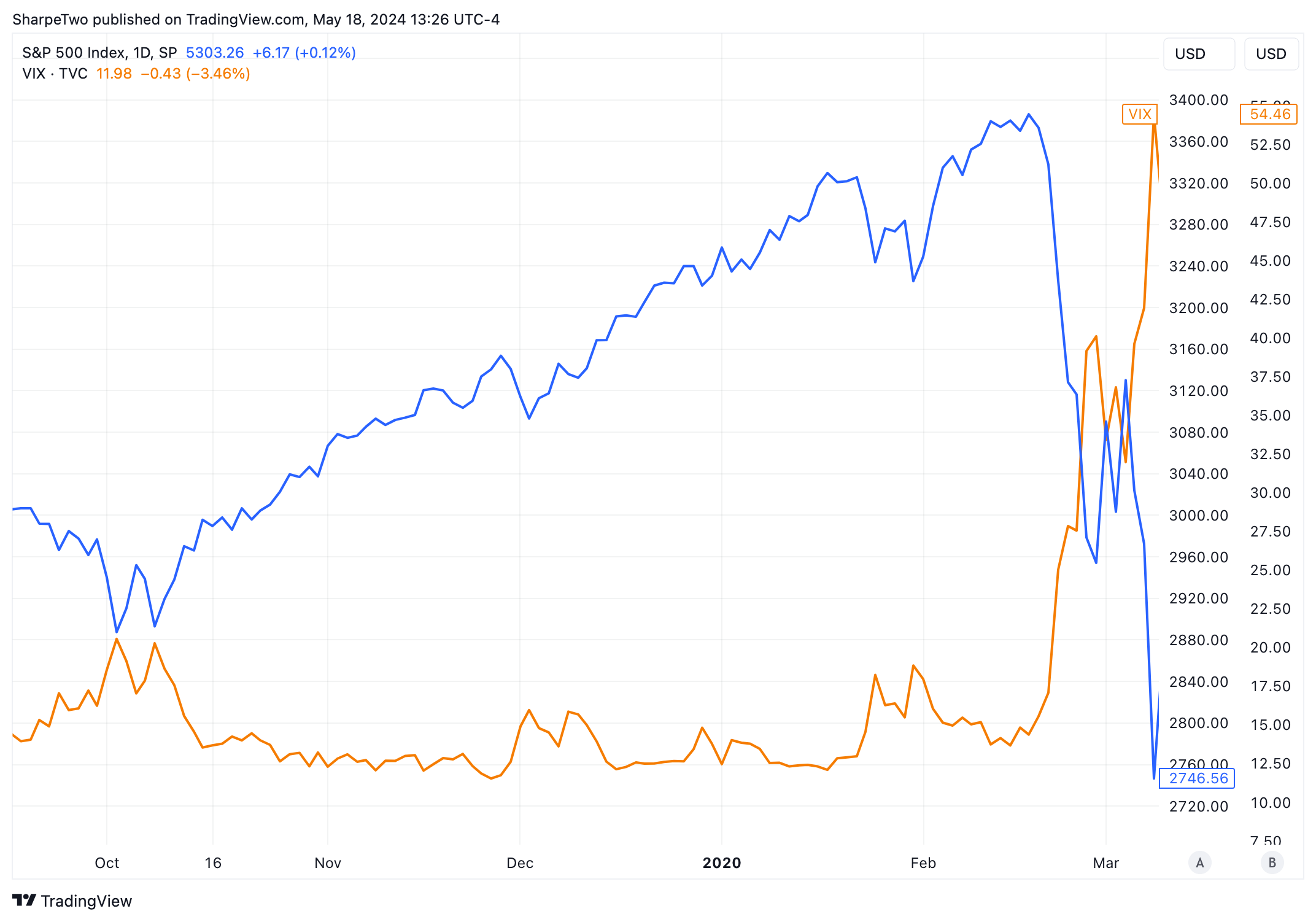Click the Dec label on the time axis
Image resolution: width=1316 pixels, height=922 pixels.
click(x=519, y=863)
